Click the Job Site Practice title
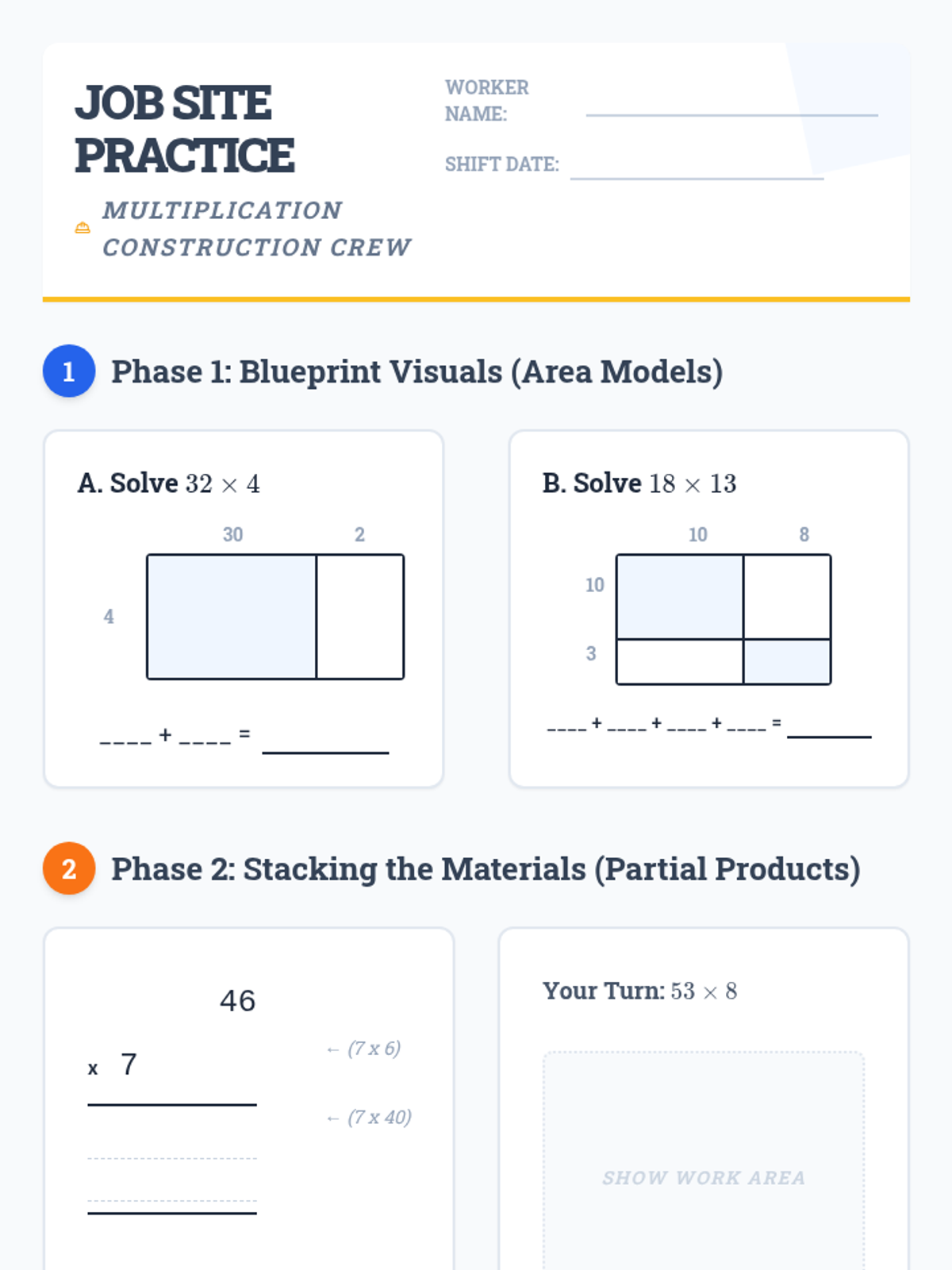Image resolution: width=952 pixels, height=1270 pixels. tap(185, 129)
